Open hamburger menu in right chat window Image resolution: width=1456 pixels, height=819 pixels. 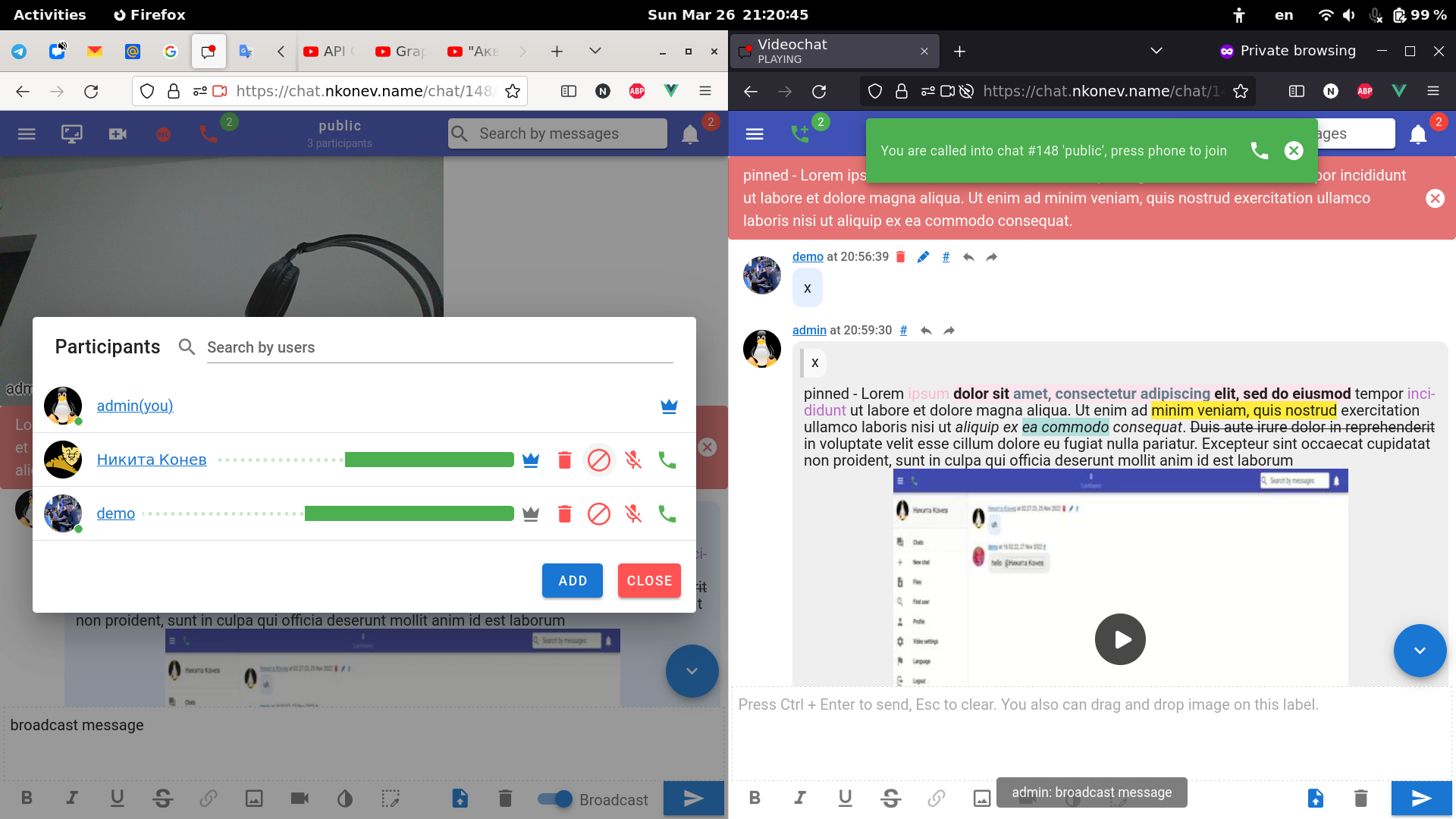(x=755, y=134)
